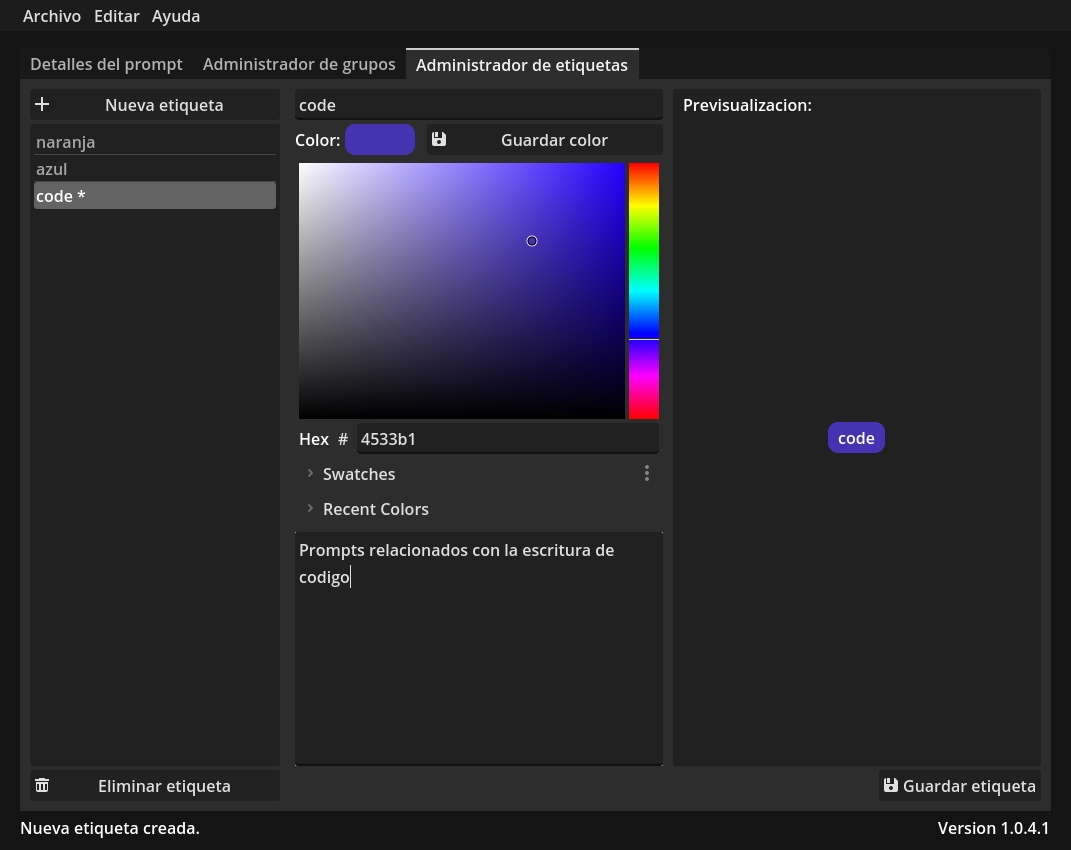Click the purple Color preview swatch
The height and width of the screenshot is (850, 1071).
tap(380, 139)
